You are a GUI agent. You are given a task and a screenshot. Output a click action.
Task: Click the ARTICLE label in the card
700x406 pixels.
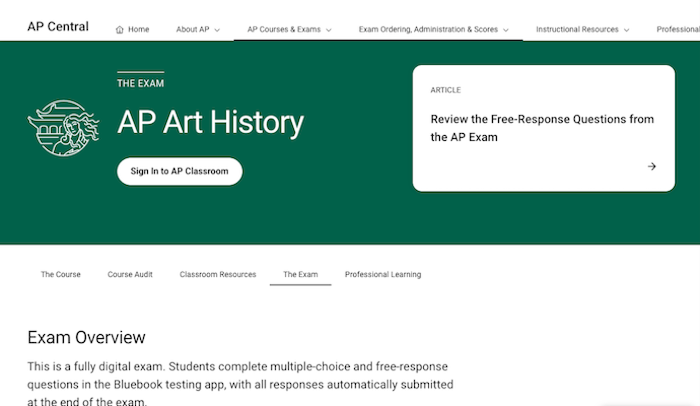pos(446,90)
